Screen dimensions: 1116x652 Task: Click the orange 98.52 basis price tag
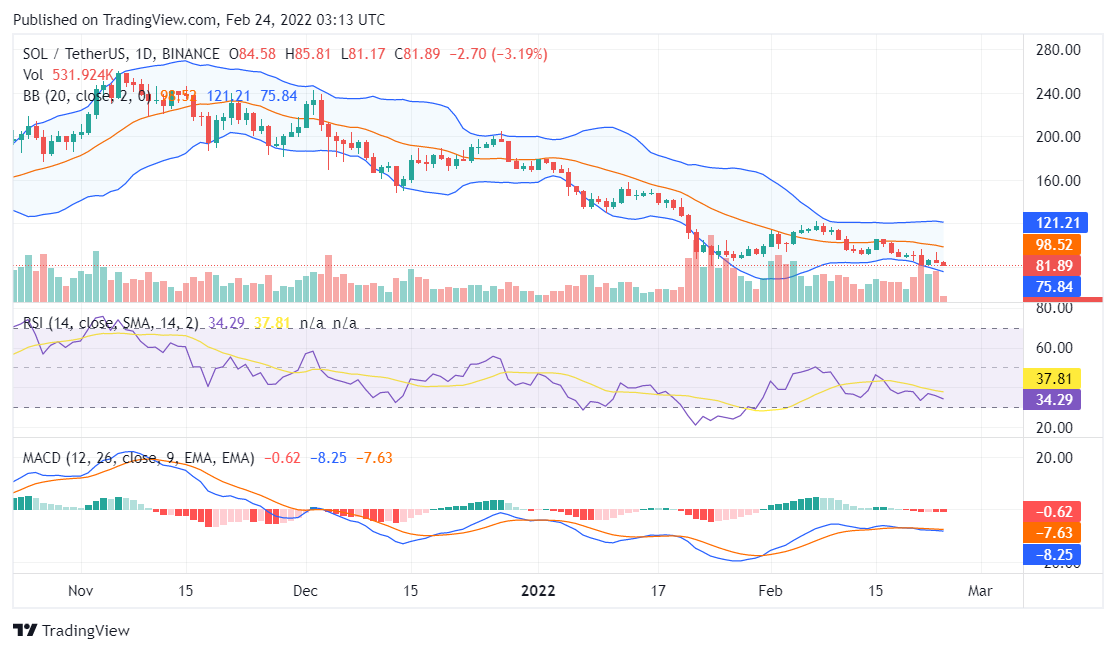point(1057,245)
